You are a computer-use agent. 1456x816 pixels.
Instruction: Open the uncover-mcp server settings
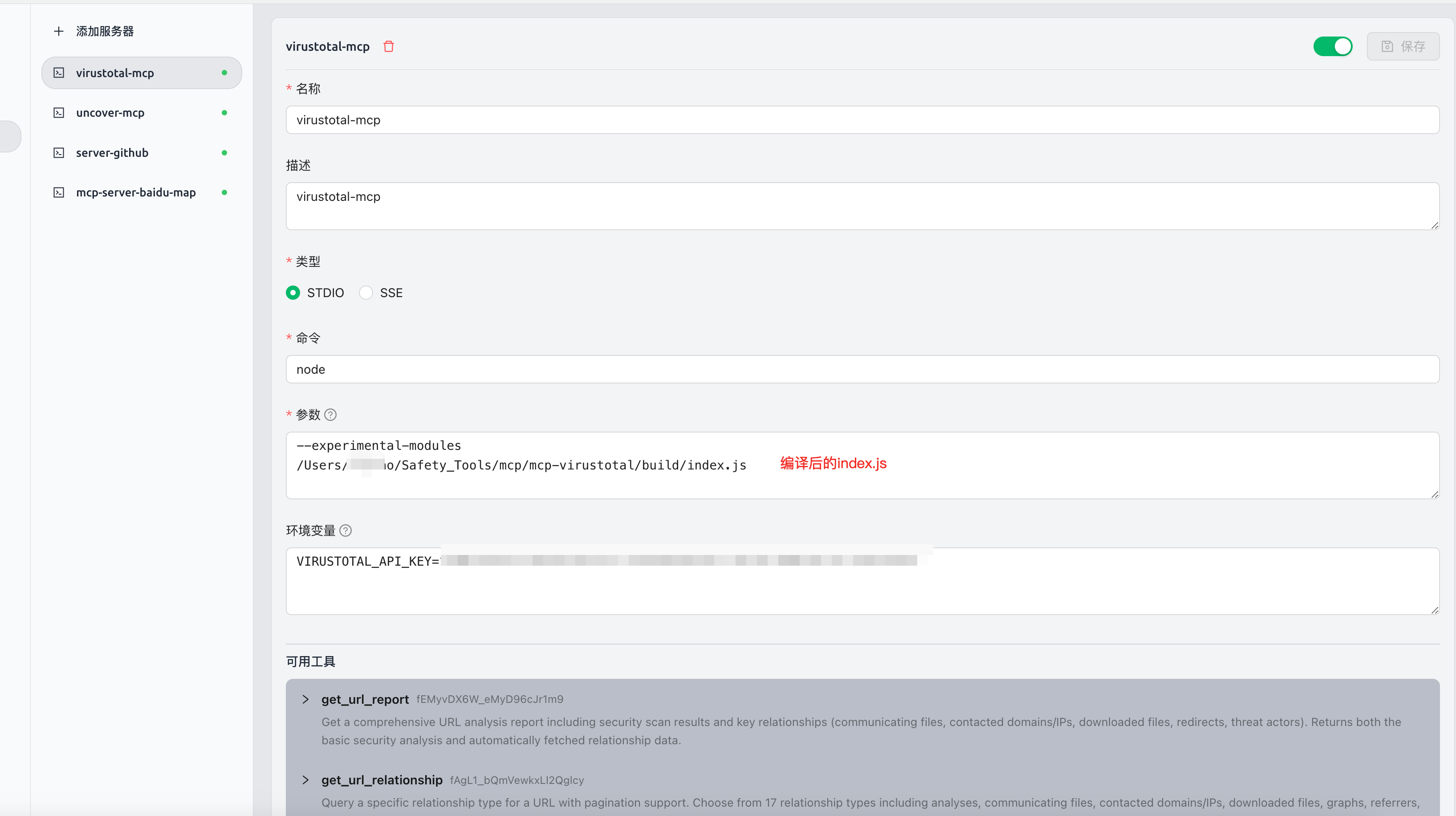(x=110, y=113)
